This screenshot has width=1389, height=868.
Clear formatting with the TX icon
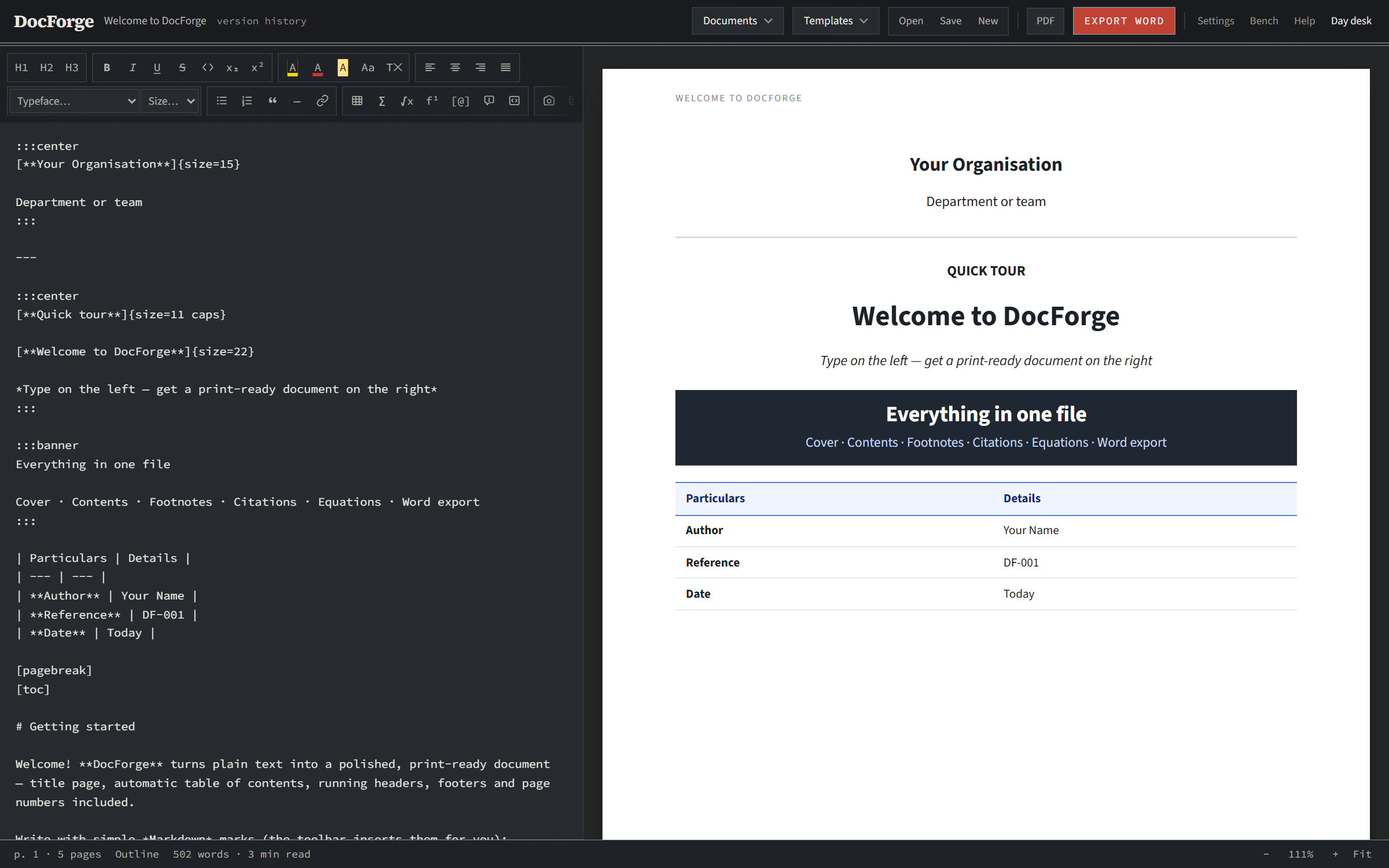click(394, 68)
